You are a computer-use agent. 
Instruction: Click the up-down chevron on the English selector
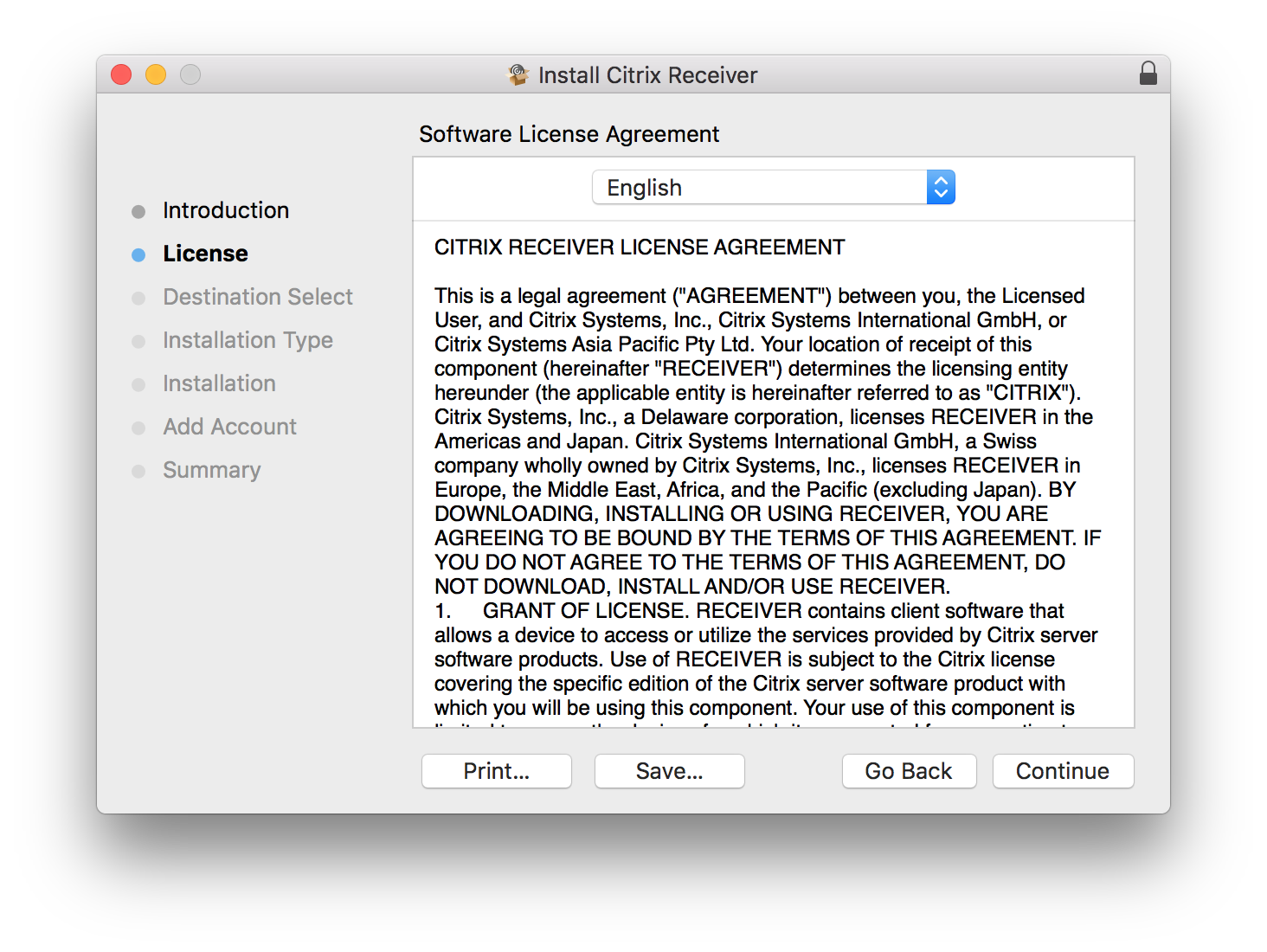point(941,187)
